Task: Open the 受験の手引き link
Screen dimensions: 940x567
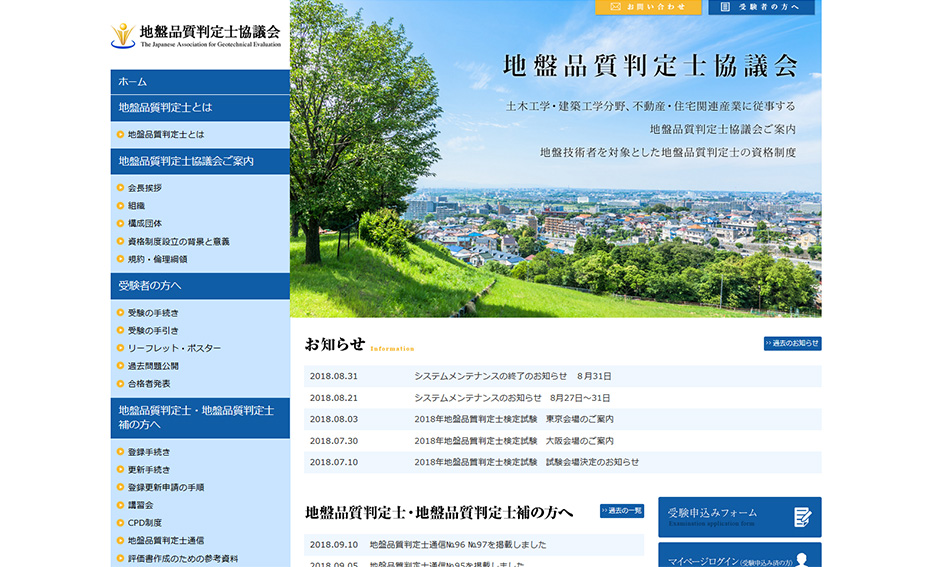Action: click(x=153, y=330)
